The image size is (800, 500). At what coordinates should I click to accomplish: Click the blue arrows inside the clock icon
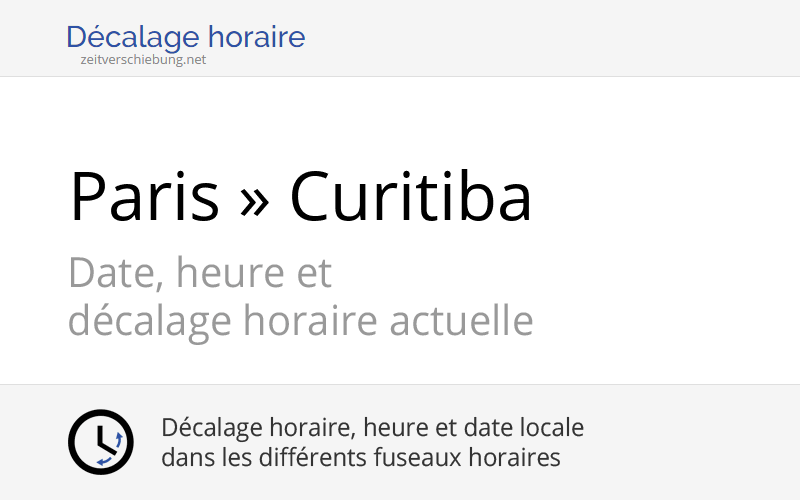click(117, 441)
